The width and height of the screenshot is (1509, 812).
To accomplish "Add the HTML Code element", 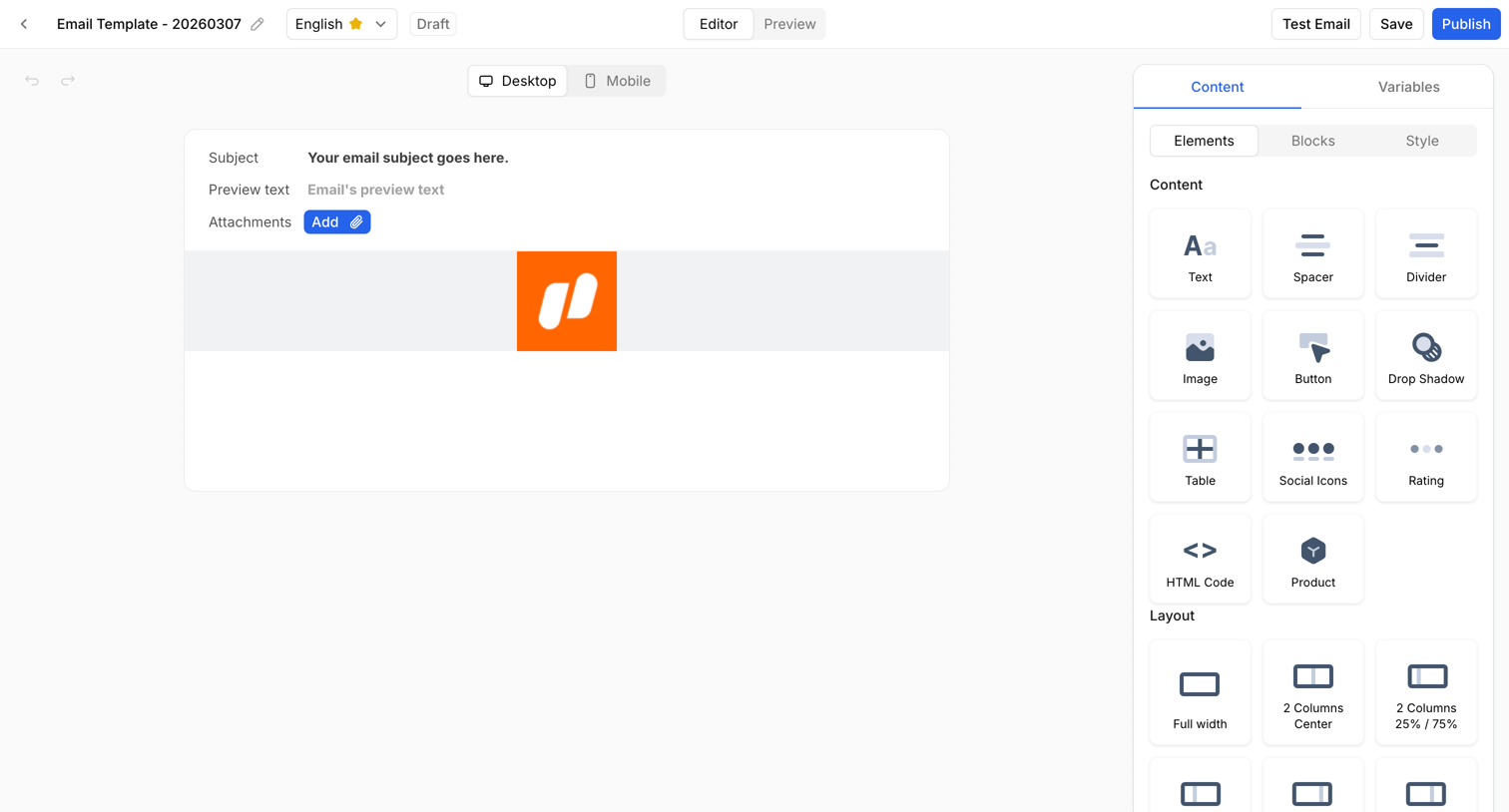I will tap(1200, 560).
